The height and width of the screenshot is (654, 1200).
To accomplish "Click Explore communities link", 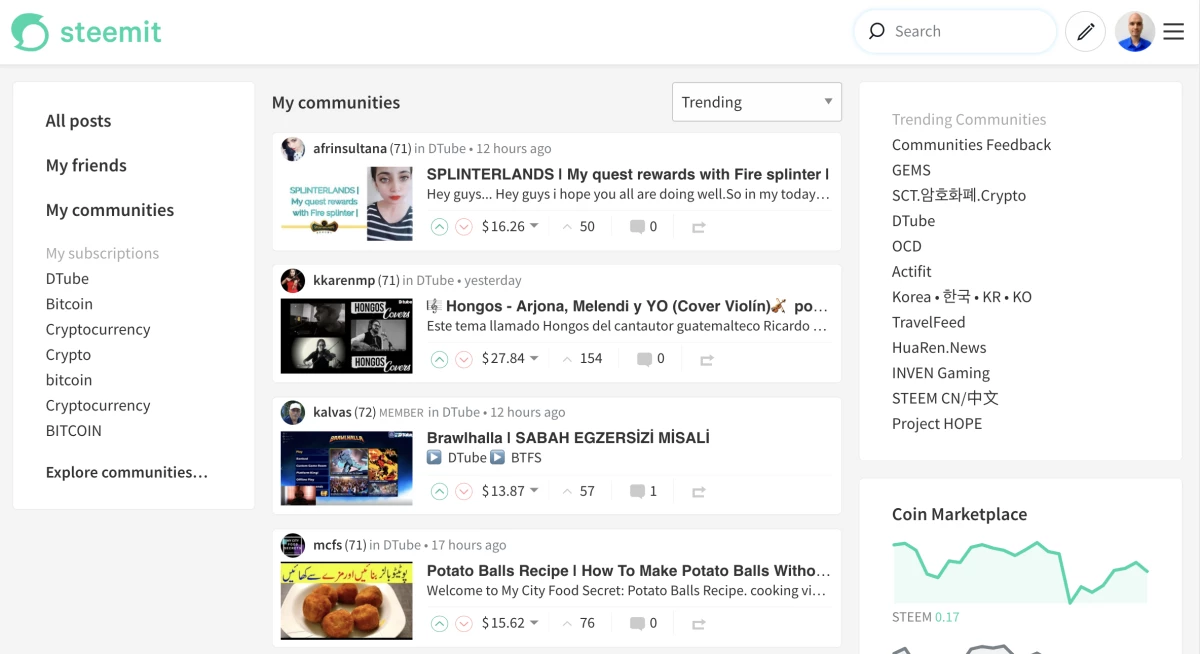I will point(126,472).
